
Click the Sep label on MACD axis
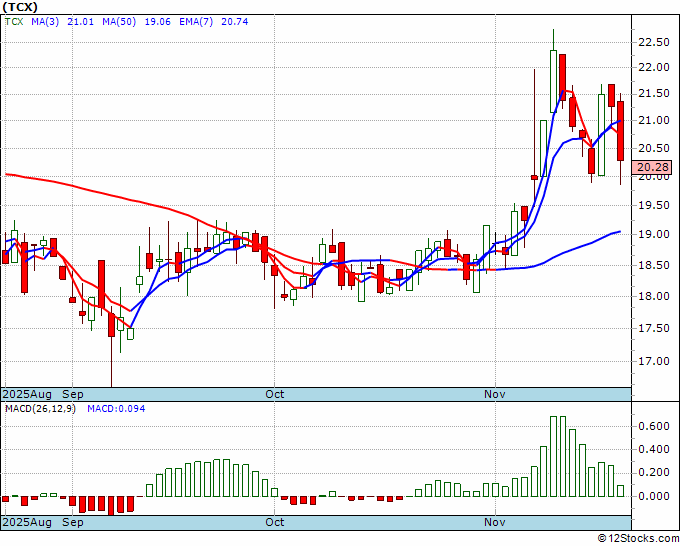tap(73, 522)
